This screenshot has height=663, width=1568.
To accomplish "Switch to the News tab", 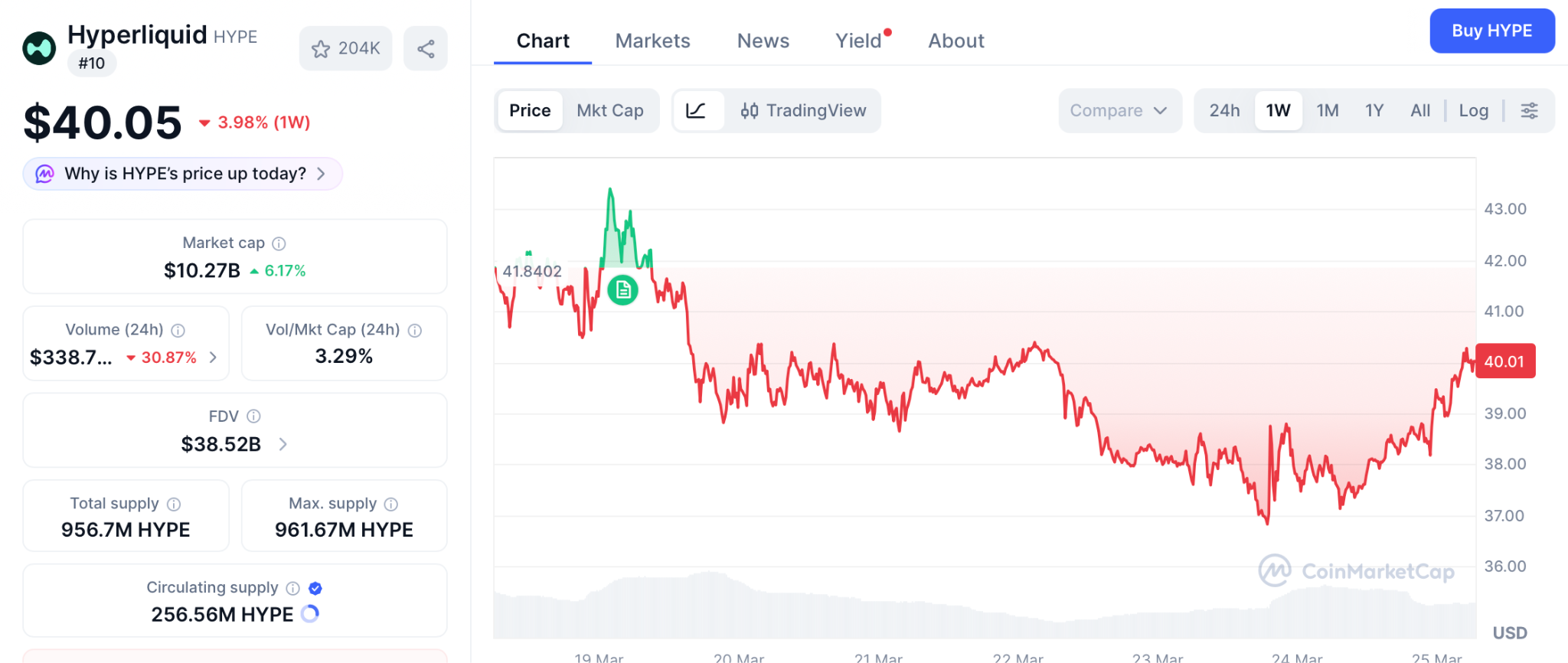I will point(763,41).
